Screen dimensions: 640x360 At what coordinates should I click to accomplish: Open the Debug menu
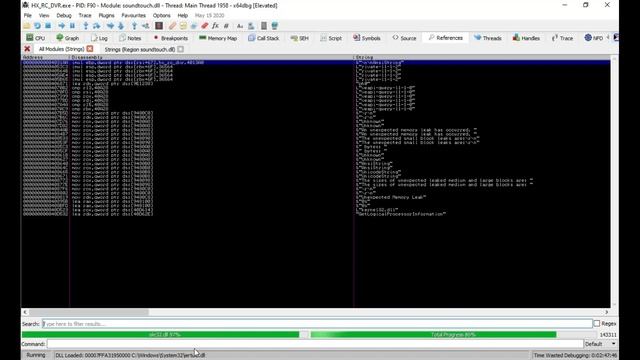coord(64,16)
